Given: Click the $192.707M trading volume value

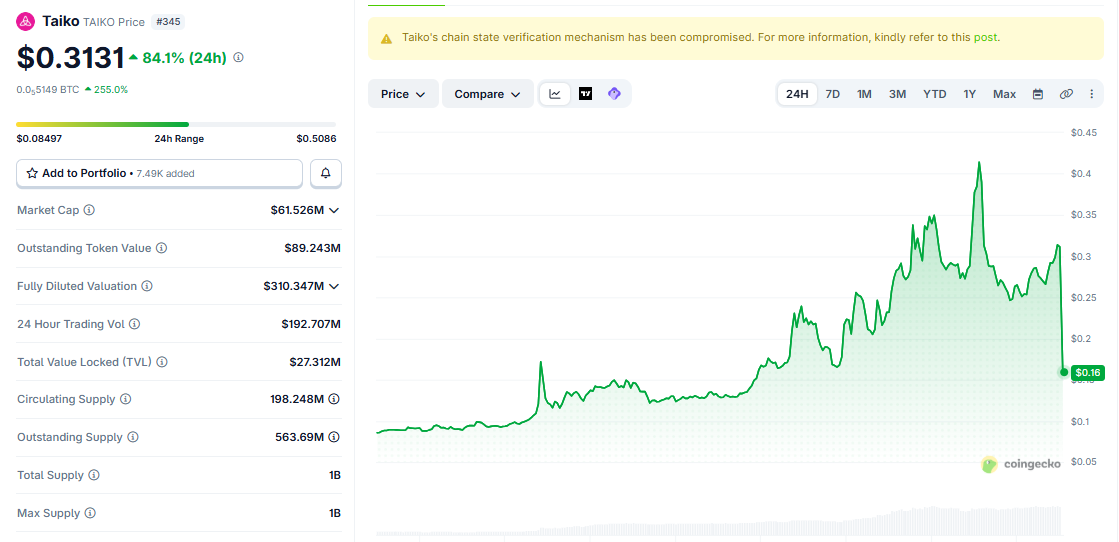Looking at the screenshot, I should point(311,324).
